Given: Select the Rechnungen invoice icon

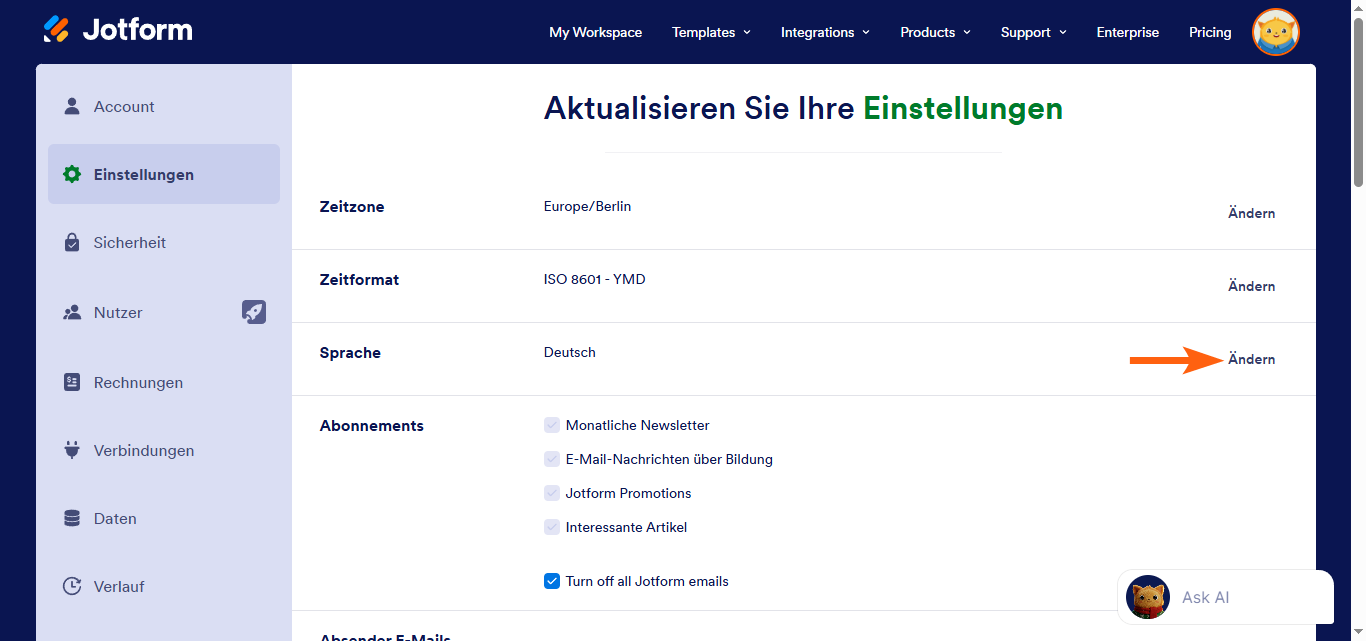Looking at the screenshot, I should [71, 382].
